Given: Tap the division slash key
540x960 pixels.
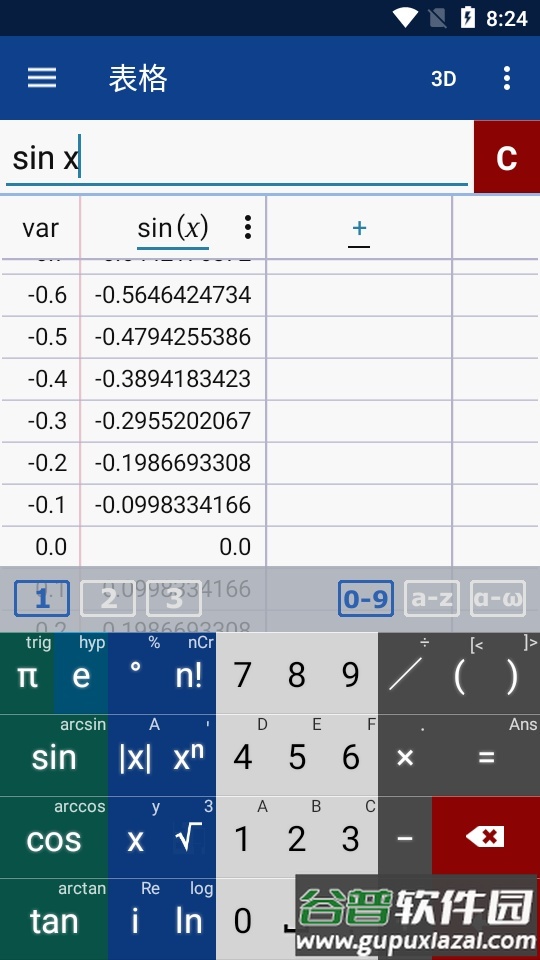Looking at the screenshot, I should tap(405, 673).
